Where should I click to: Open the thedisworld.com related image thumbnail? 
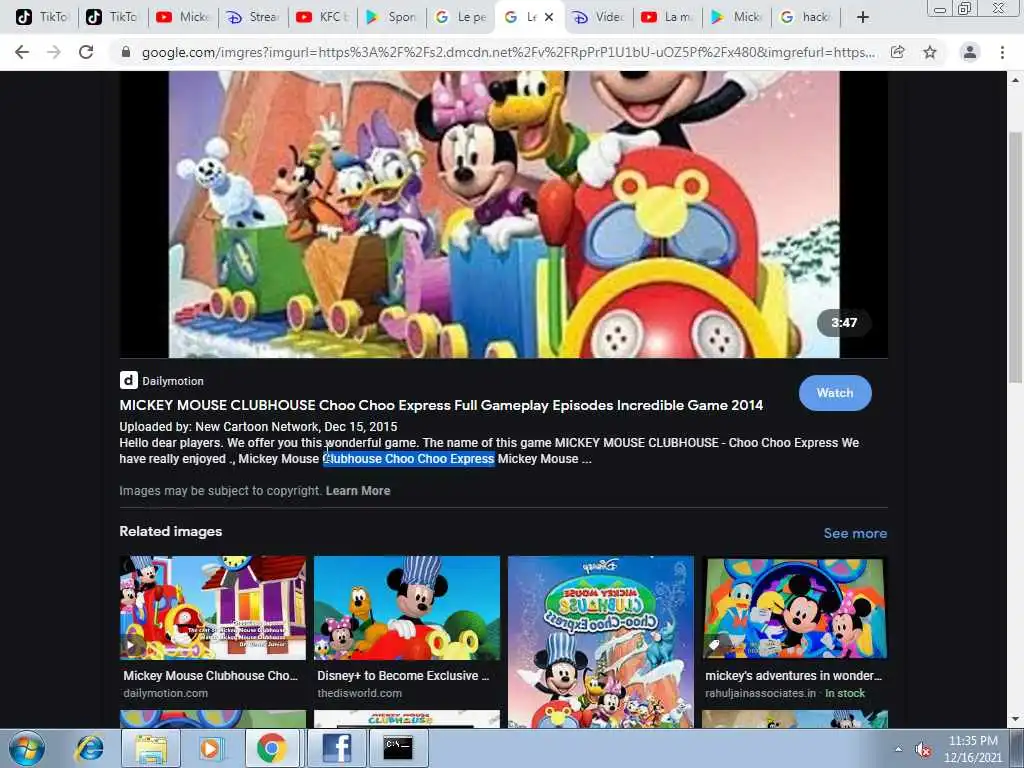coord(407,608)
